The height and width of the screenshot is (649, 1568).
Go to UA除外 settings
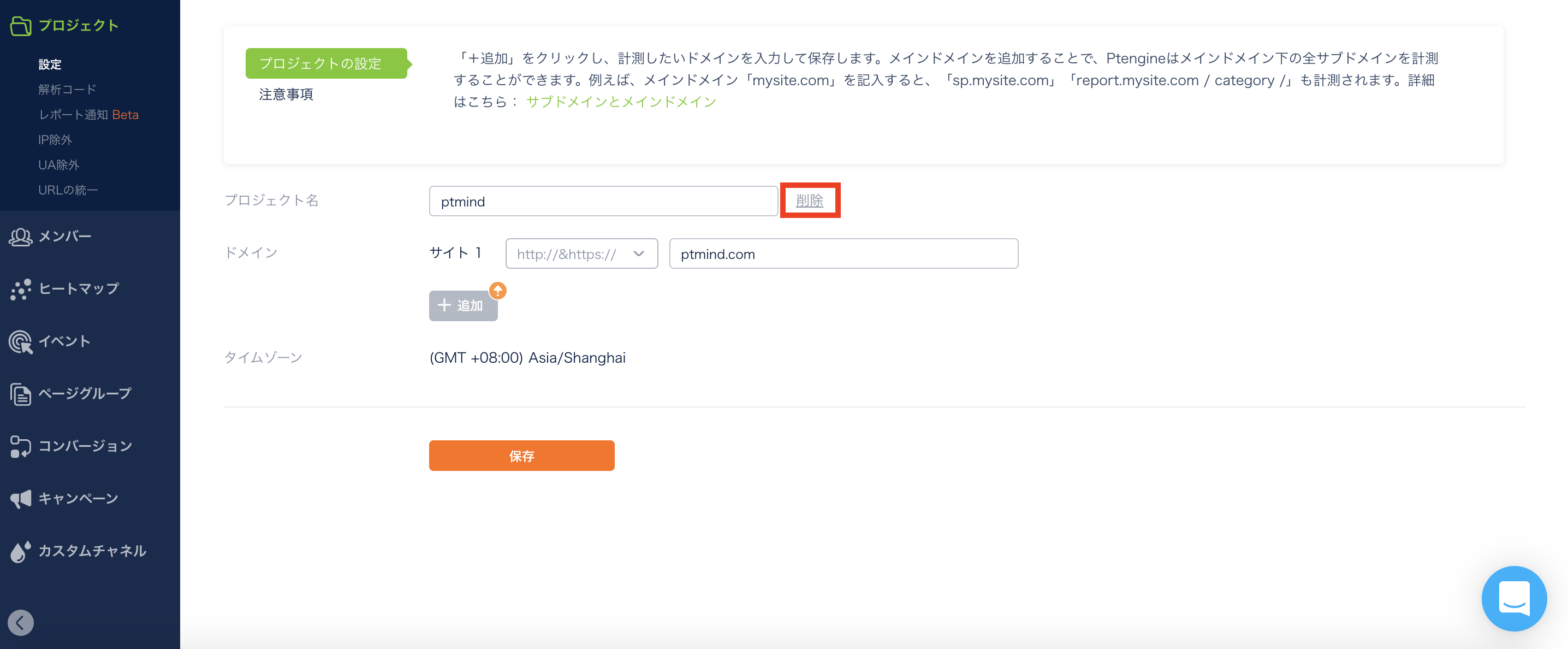(x=59, y=165)
